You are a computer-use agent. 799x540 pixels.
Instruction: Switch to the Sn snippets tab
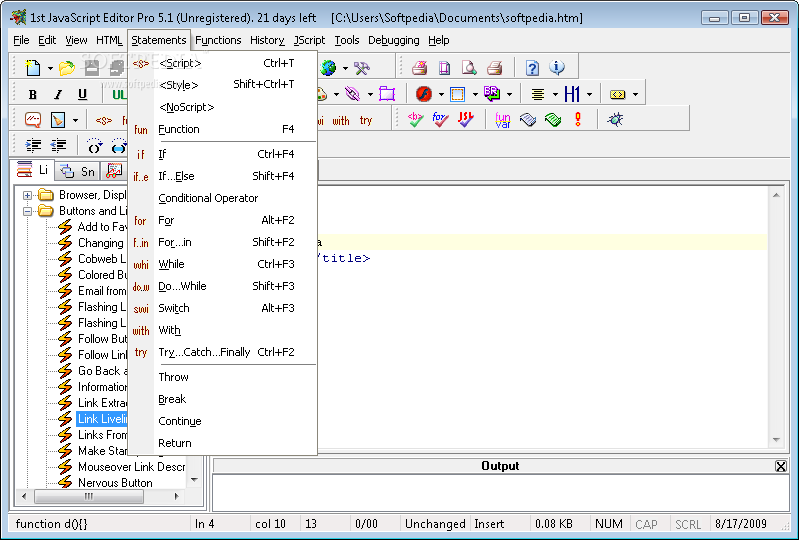(77, 172)
